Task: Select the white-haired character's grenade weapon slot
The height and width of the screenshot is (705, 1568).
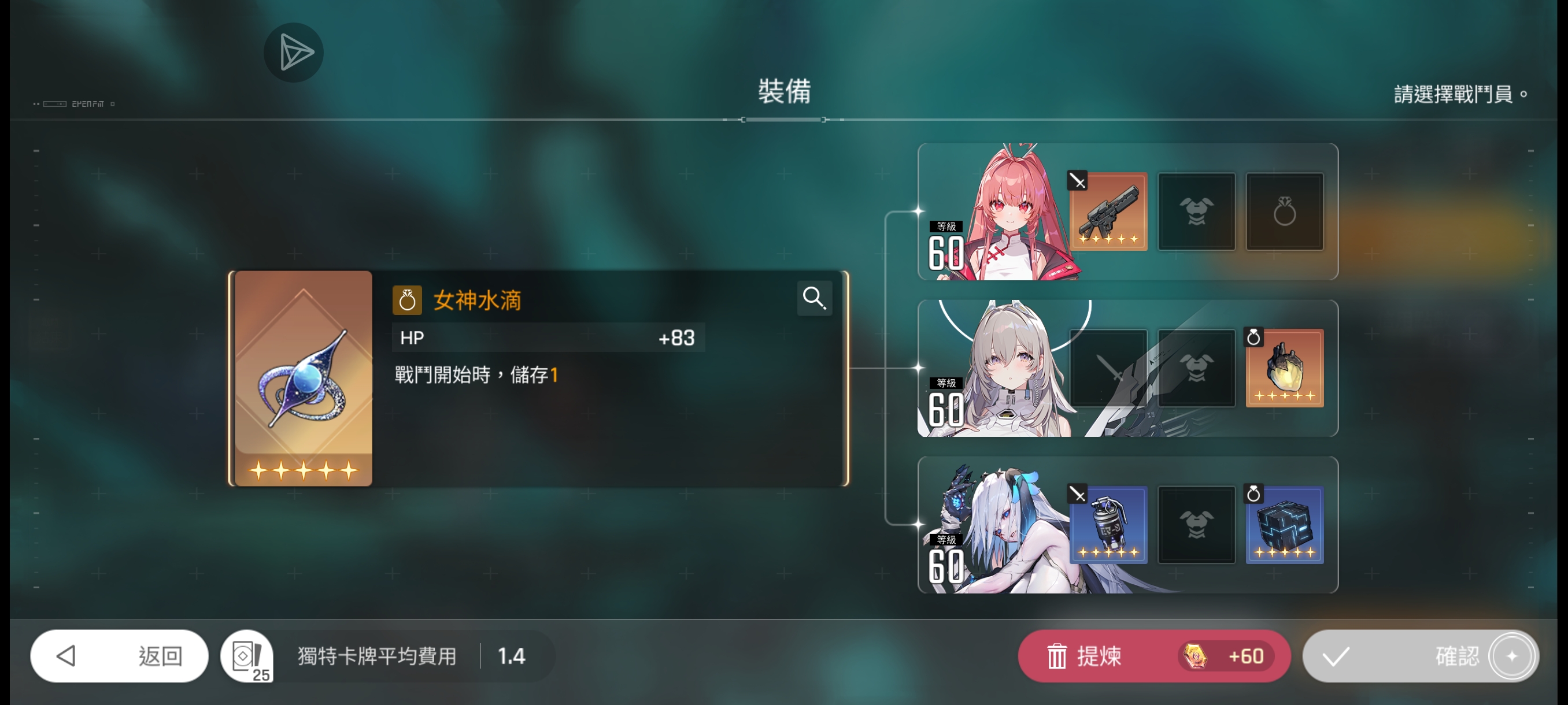Action: 1108,524
